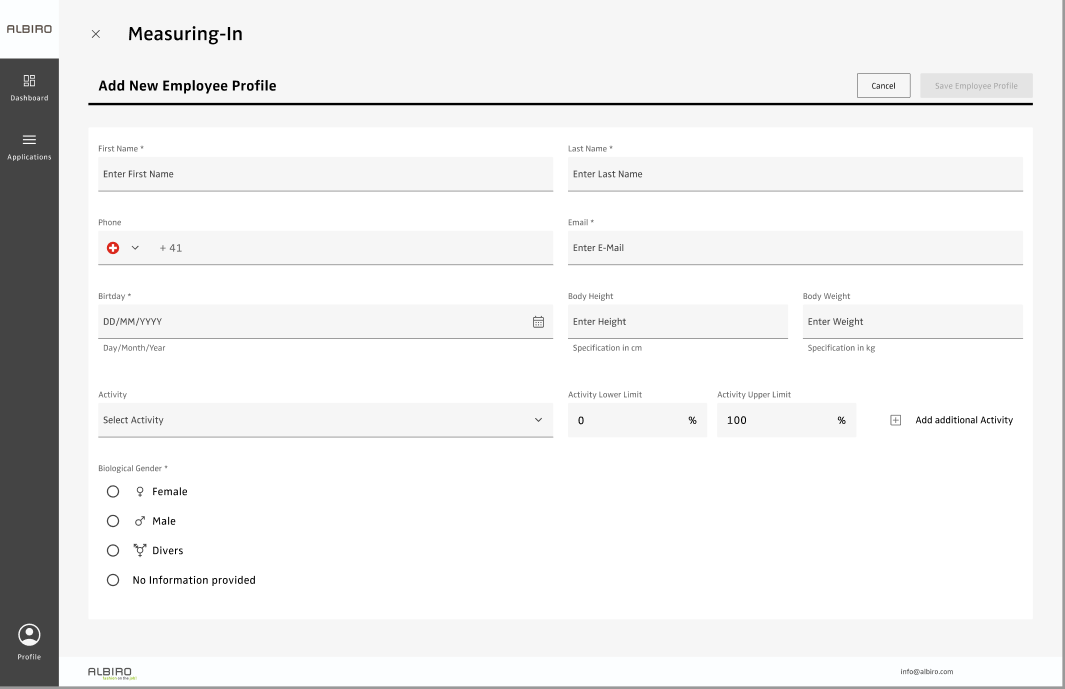The image size is (1065, 689).
Task: Choose the Divers gender option
Action: coord(113,551)
